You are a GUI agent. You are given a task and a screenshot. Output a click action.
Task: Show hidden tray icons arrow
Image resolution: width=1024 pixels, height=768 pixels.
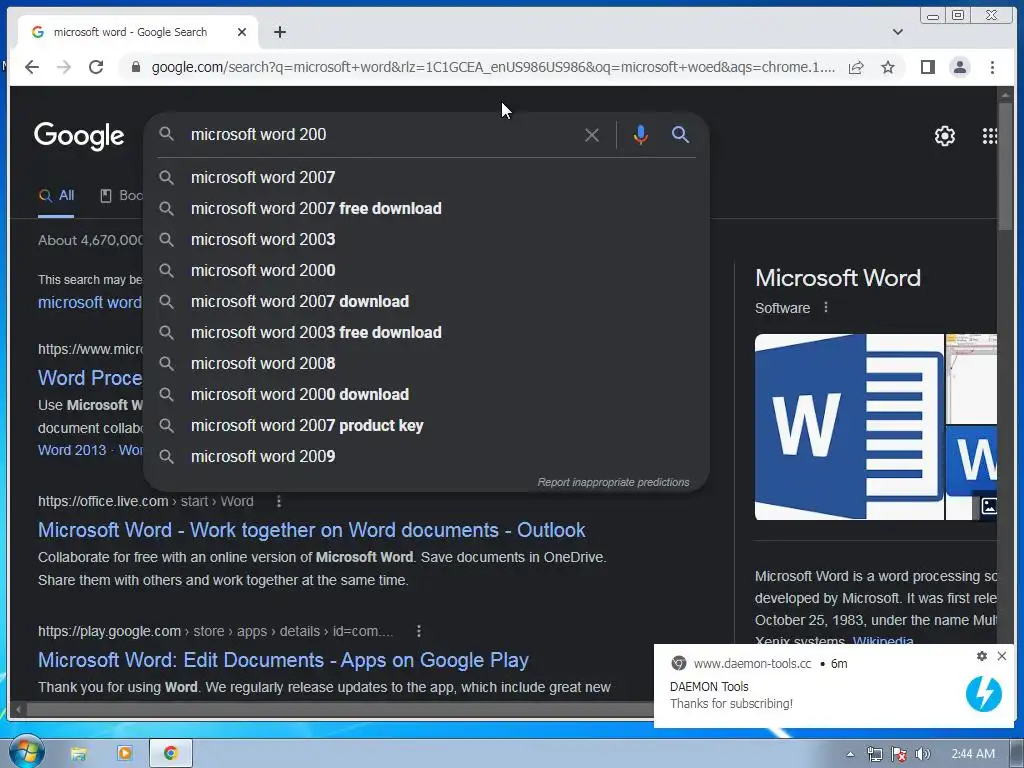(x=850, y=754)
